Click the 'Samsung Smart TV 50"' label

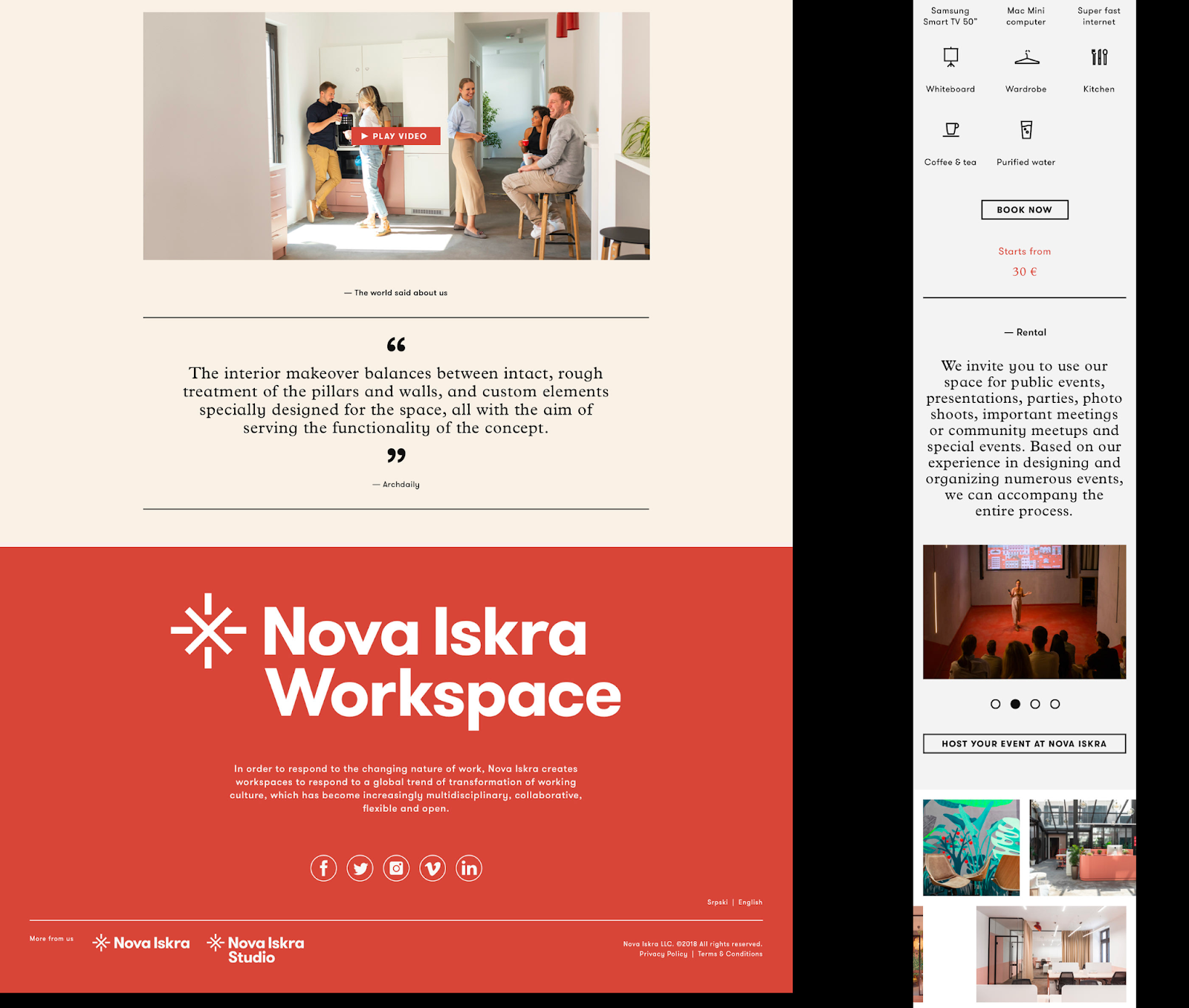click(950, 16)
